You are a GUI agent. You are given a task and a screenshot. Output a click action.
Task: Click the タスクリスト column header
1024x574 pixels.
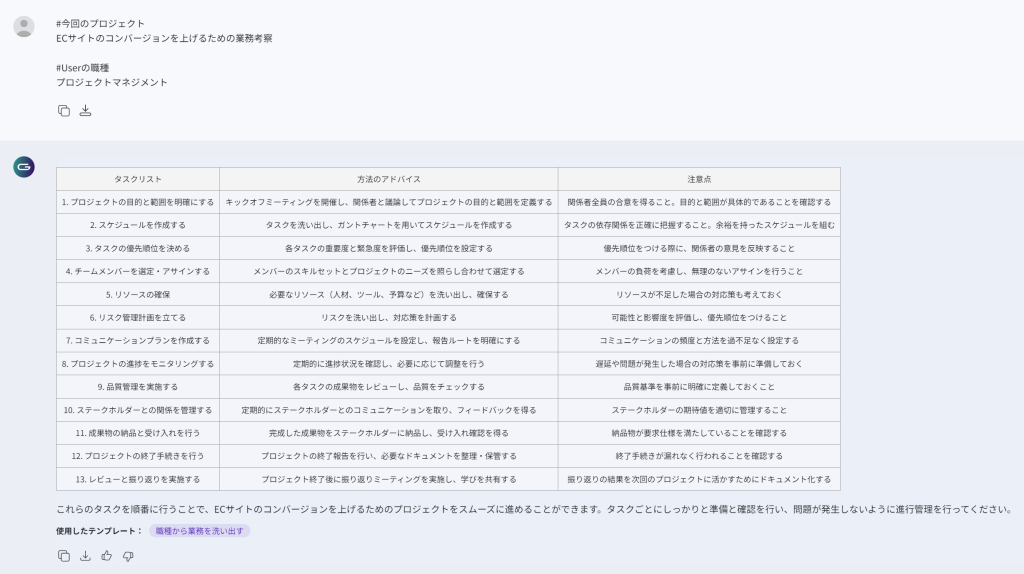[138, 179]
